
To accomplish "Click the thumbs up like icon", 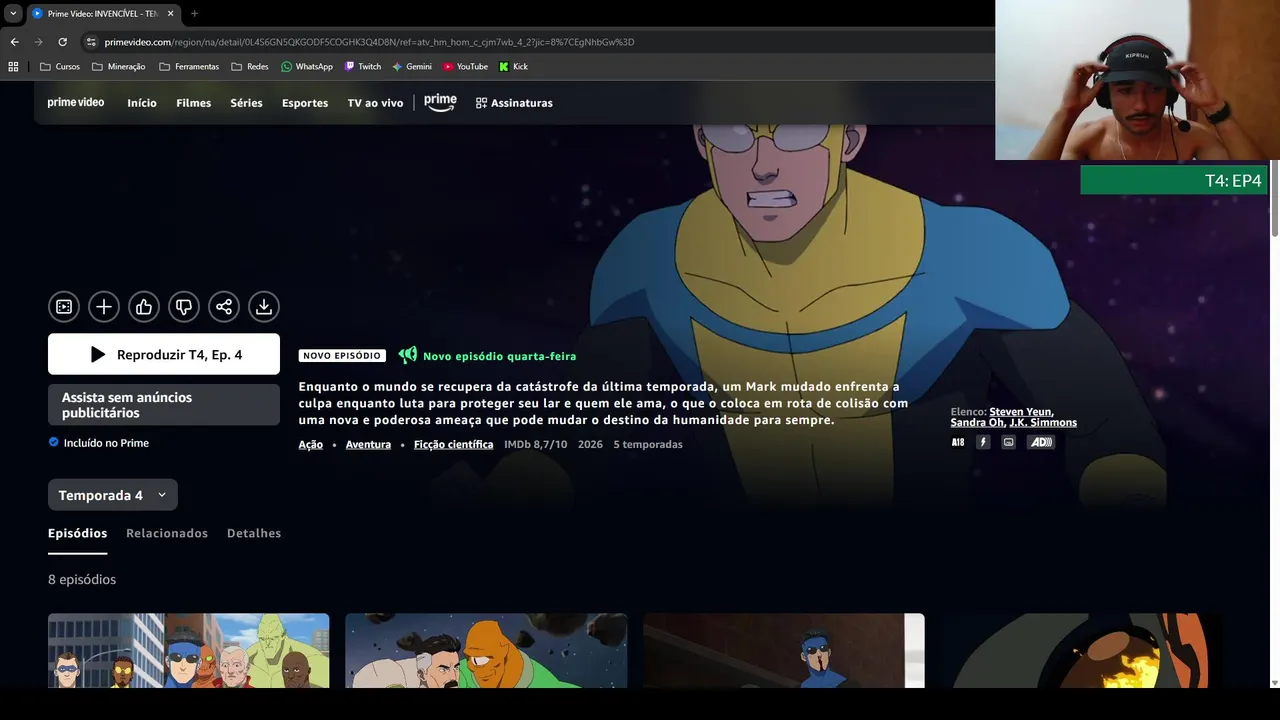I will click(x=144, y=307).
